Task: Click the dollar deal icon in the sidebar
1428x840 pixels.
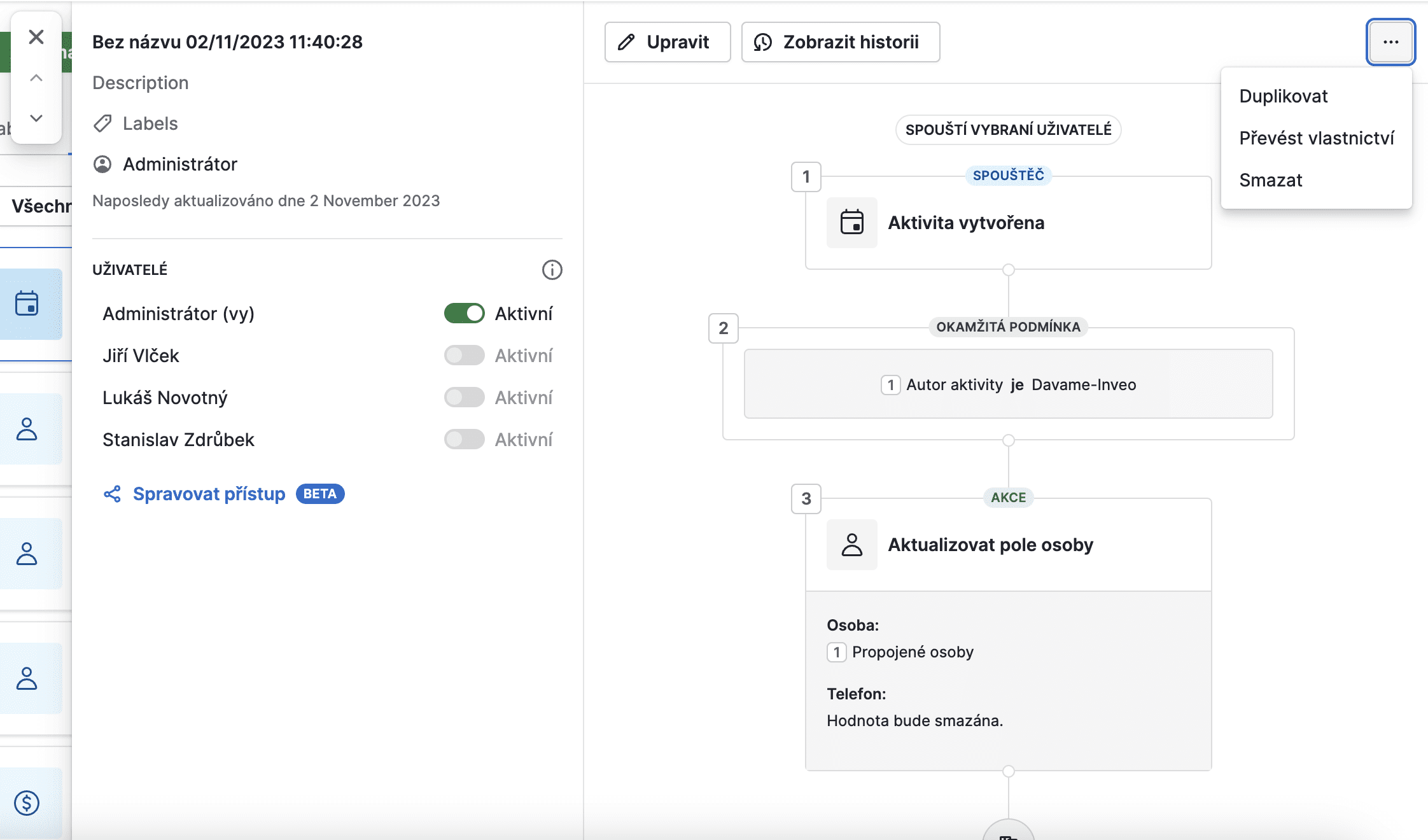Action: click(27, 802)
